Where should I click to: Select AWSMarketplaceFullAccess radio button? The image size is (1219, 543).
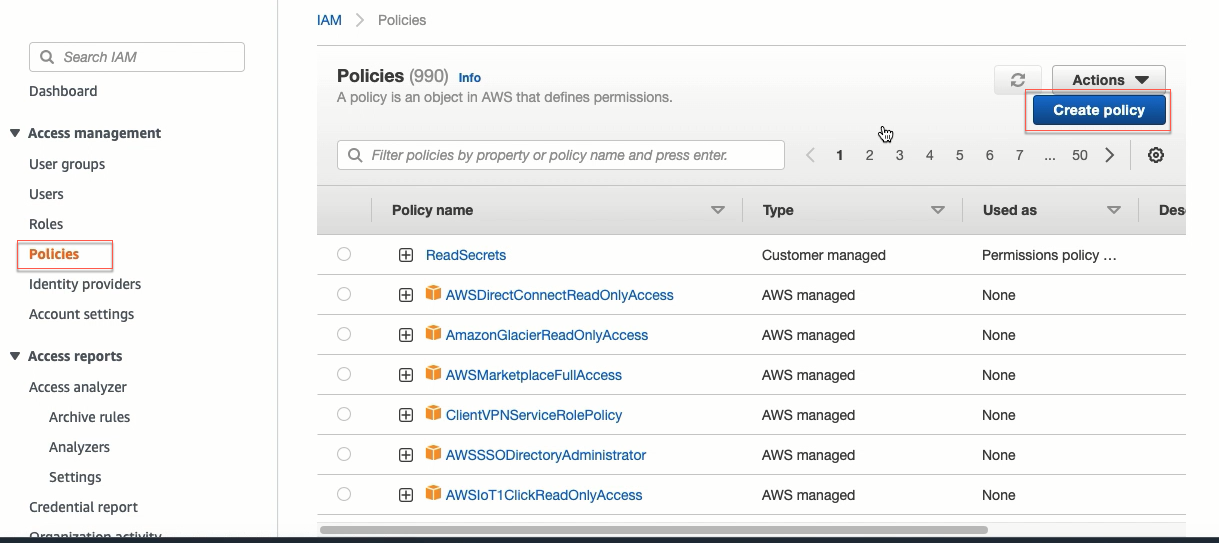pos(344,374)
